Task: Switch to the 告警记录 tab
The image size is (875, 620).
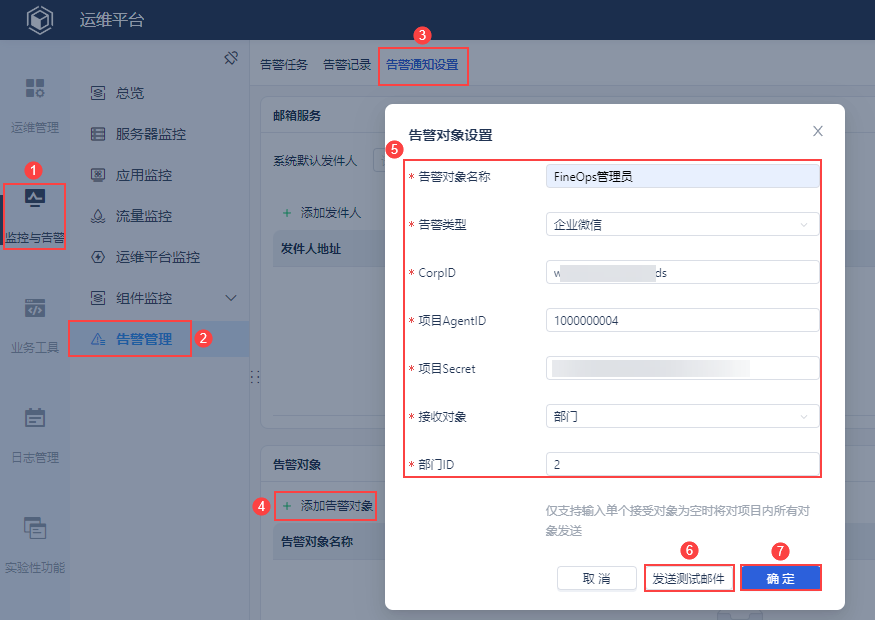Action: pyautogui.click(x=347, y=65)
